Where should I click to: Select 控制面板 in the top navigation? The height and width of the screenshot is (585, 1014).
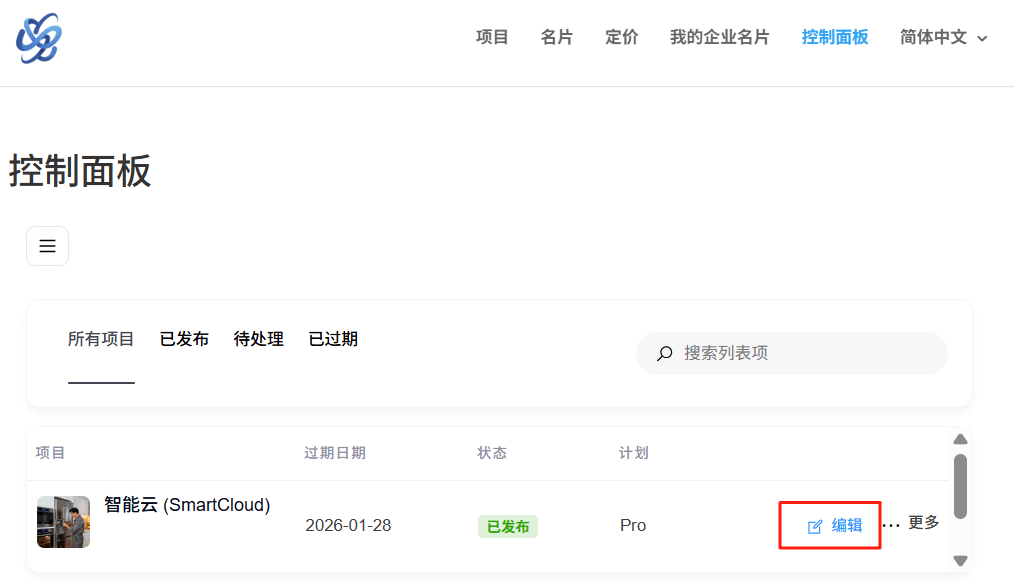tap(835, 37)
